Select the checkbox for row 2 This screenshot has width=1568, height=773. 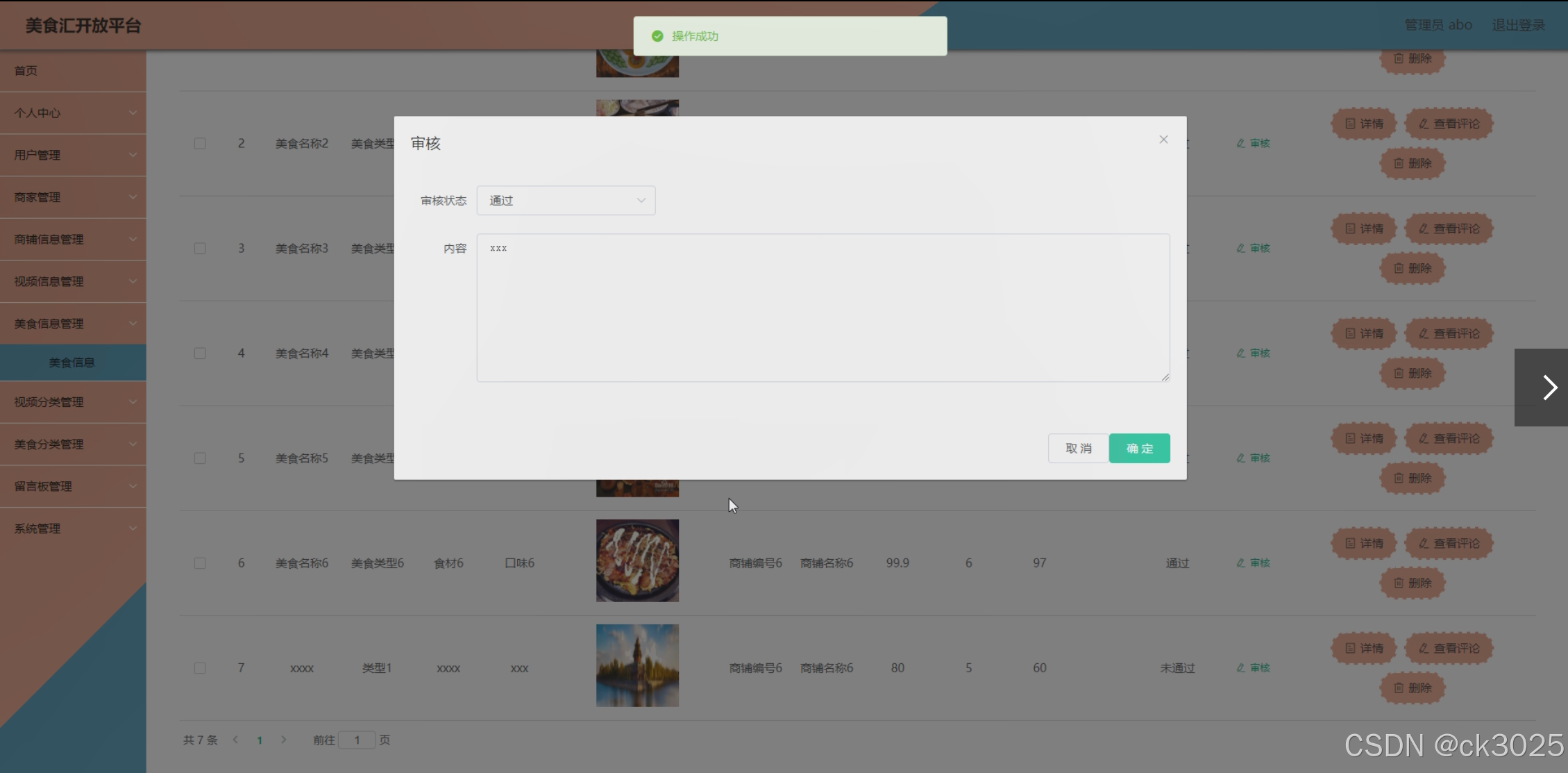pos(200,144)
